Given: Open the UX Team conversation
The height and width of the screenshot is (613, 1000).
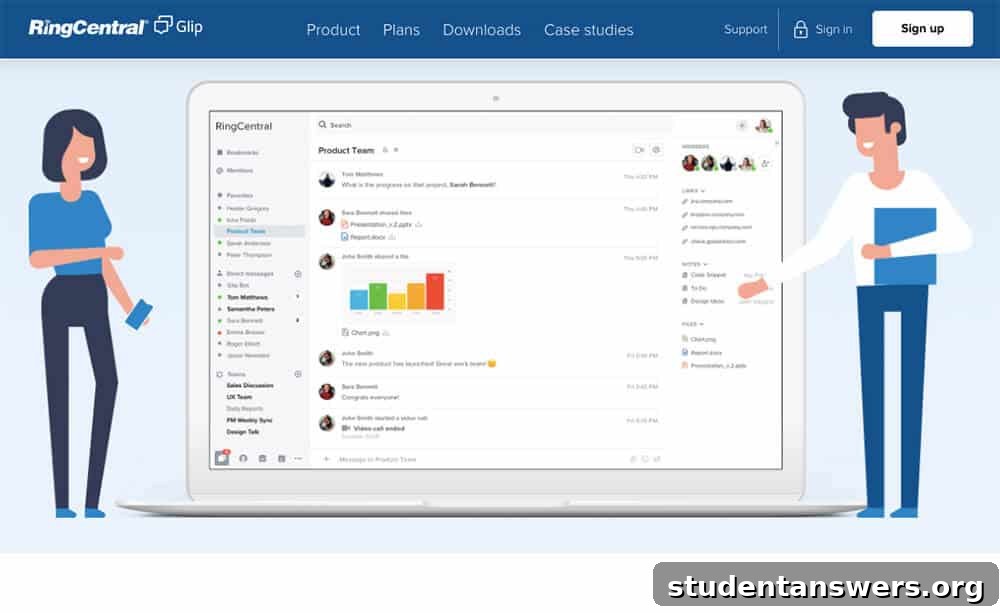Looking at the screenshot, I should coord(239,397).
